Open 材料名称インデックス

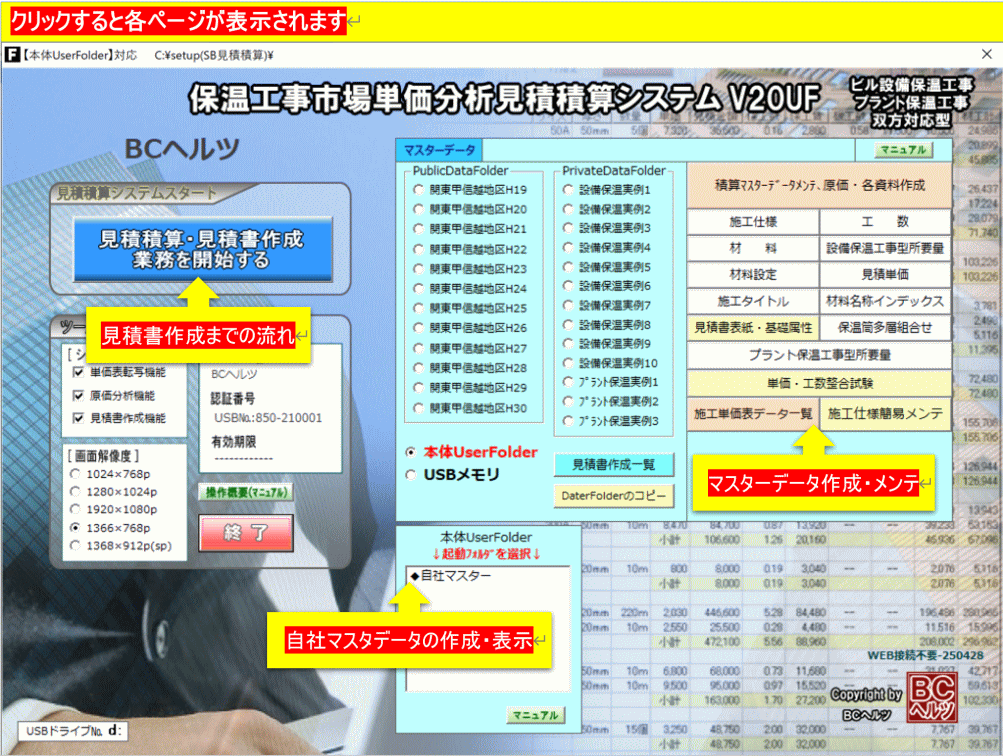[x=885, y=301]
